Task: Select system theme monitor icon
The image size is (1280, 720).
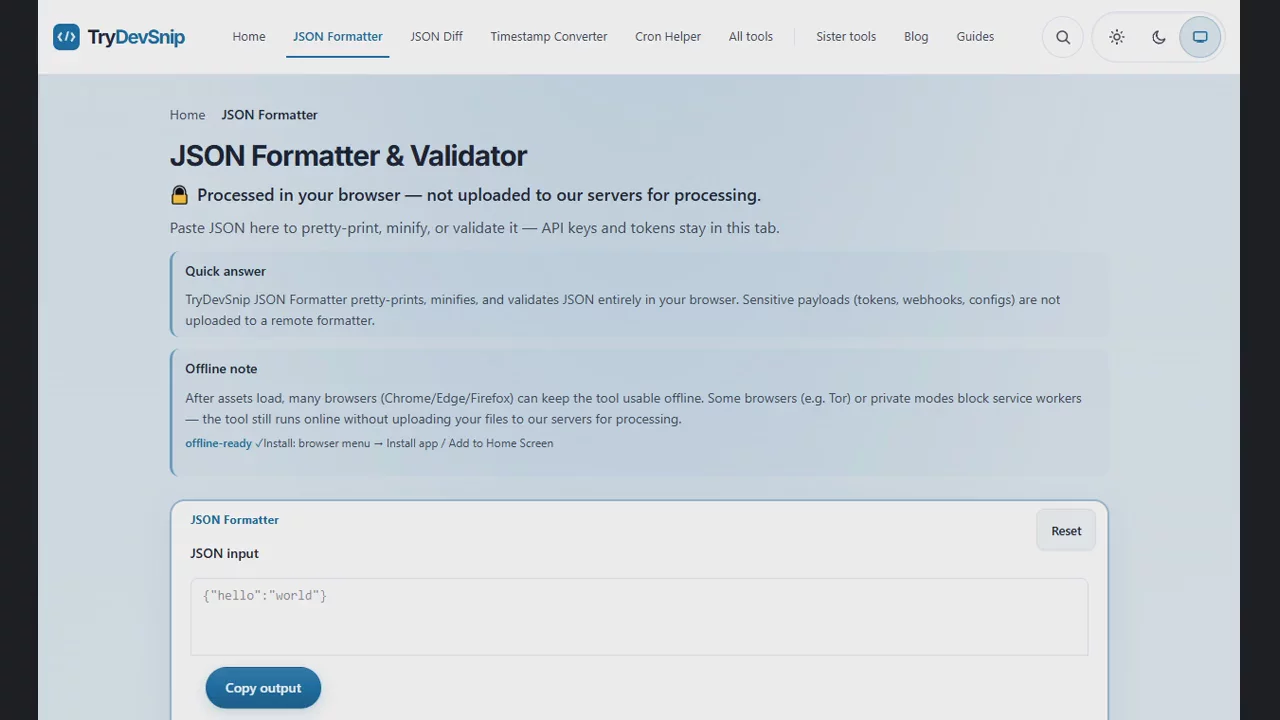Action: [x=1200, y=37]
